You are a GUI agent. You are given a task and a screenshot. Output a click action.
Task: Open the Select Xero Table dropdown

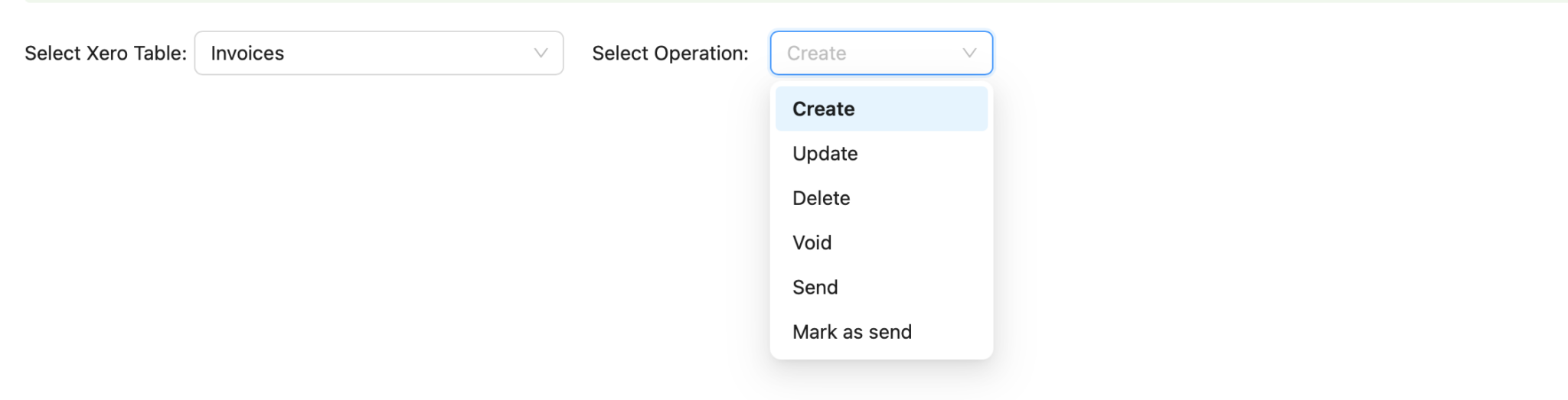[x=379, y=53]
